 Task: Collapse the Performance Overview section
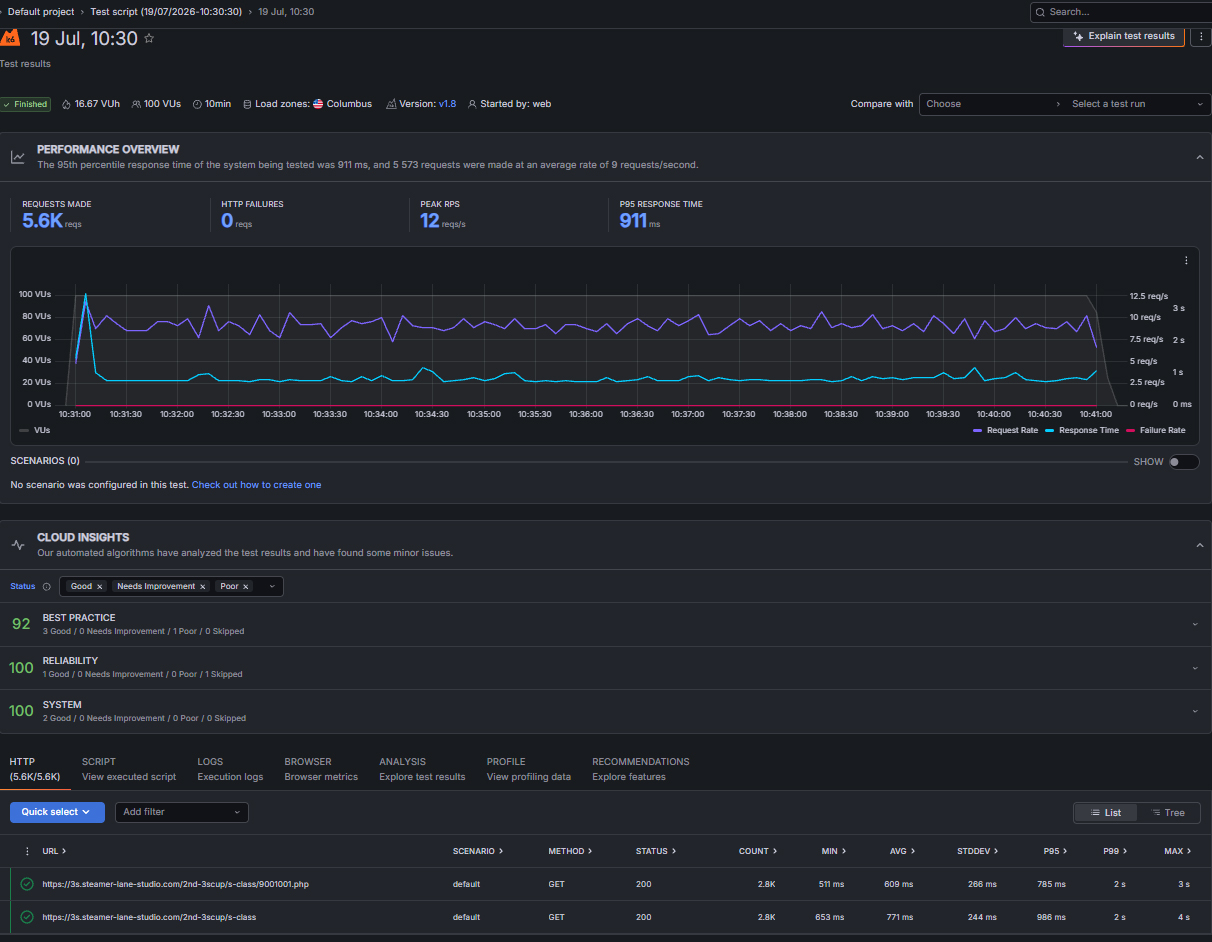point(1199,157)
